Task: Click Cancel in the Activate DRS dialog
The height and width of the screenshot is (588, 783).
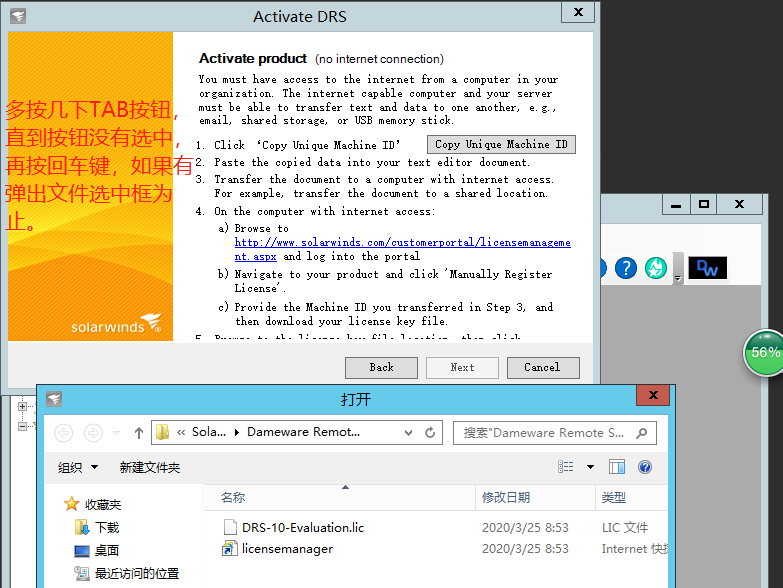Action: click(x=543, y=367)
